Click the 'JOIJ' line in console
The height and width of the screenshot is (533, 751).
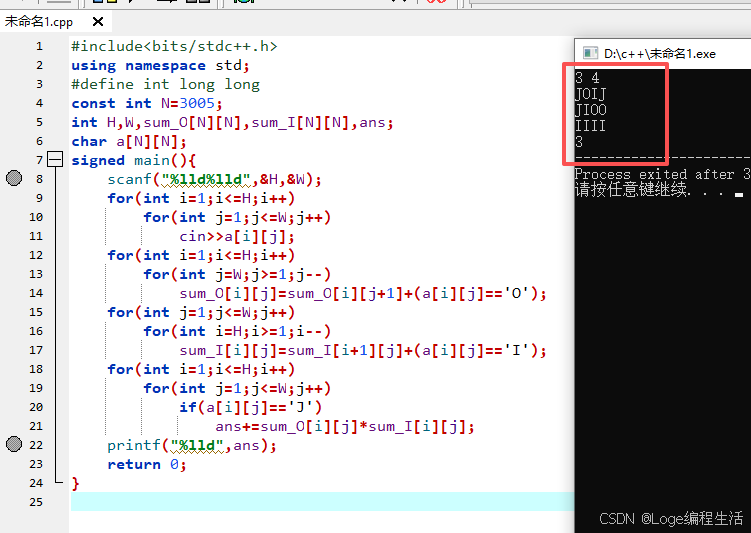click(591, 94)
